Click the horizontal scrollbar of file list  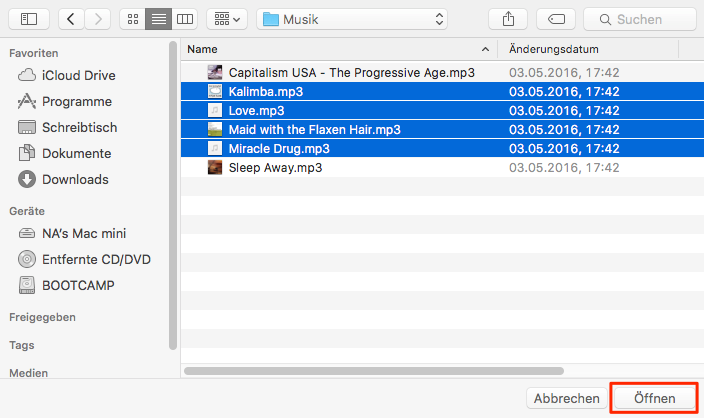pyautogui.click(x=374, y=371)
